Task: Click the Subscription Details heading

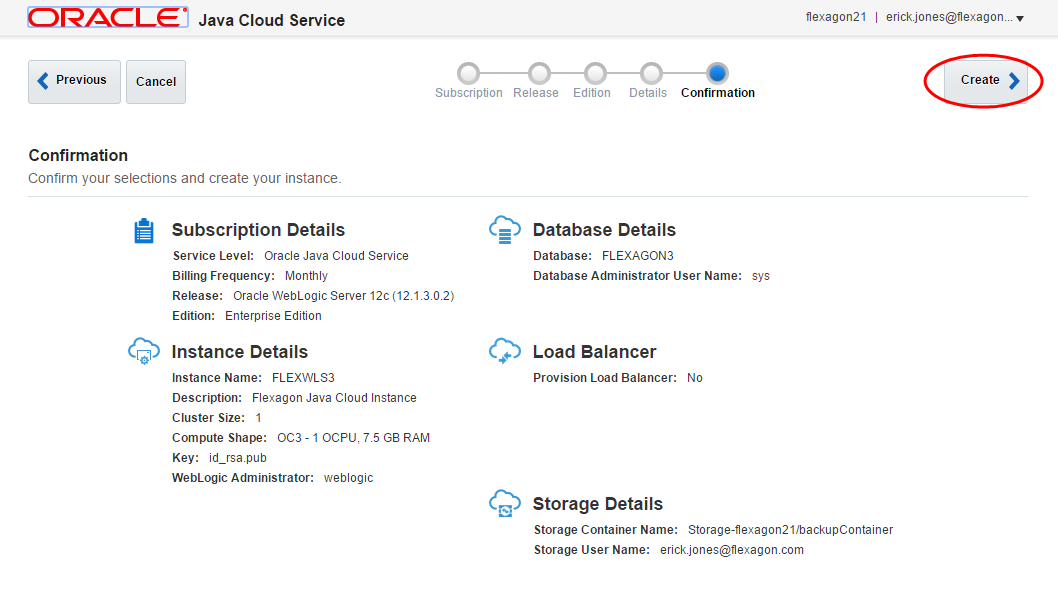Action: tap(258, 229)
